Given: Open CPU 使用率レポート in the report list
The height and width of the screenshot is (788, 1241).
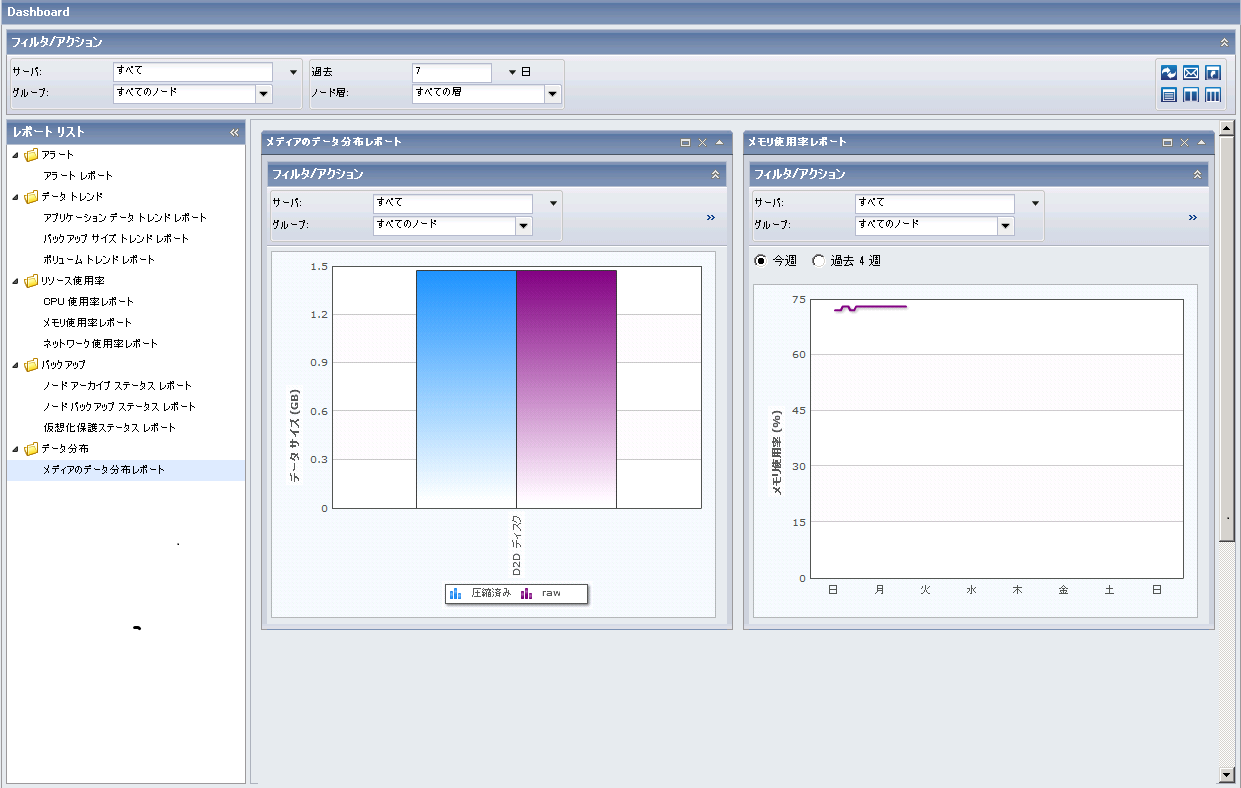Looking at the screenshot, I should pyautogui.click(x=88, y=302).
